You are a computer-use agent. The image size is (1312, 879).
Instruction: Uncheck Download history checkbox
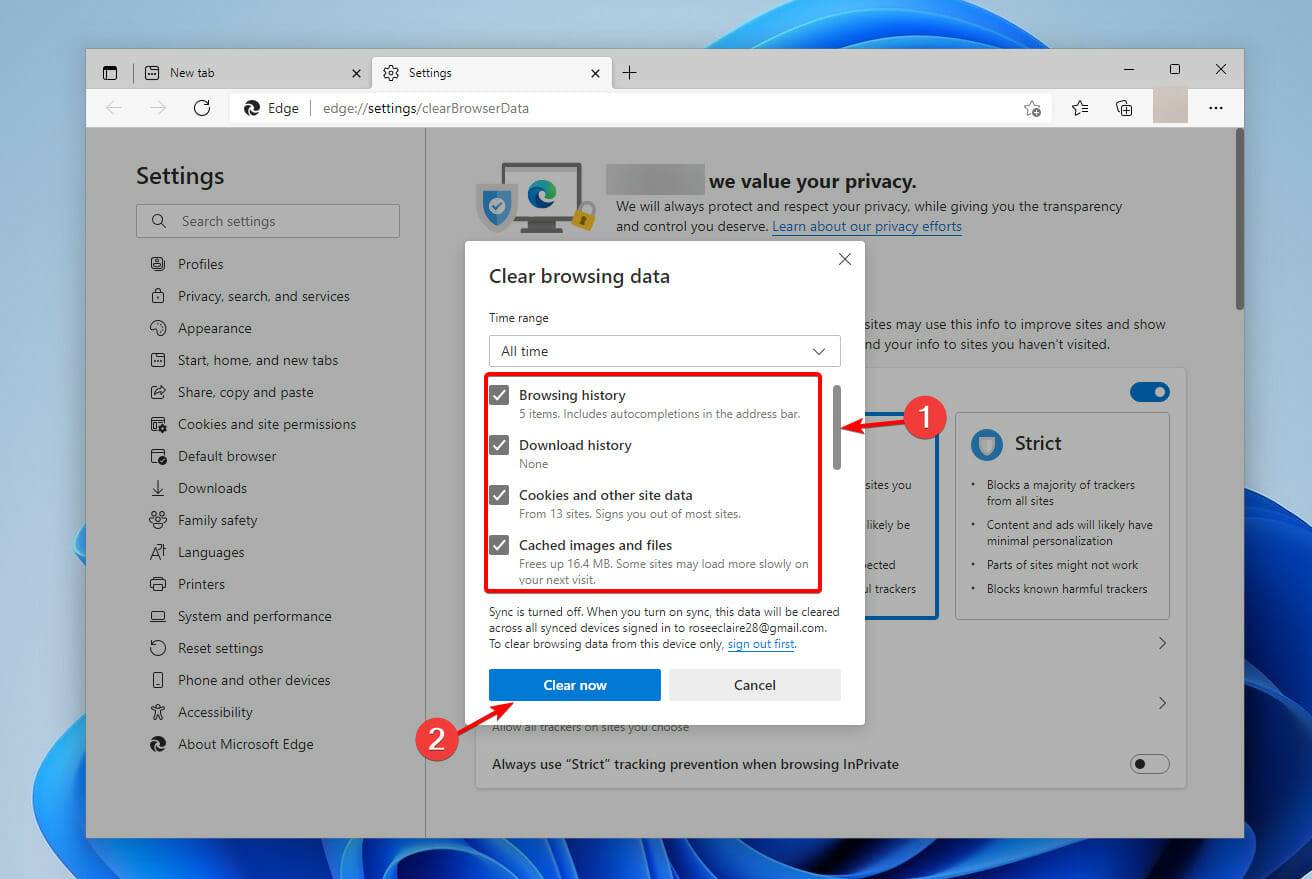499,445
